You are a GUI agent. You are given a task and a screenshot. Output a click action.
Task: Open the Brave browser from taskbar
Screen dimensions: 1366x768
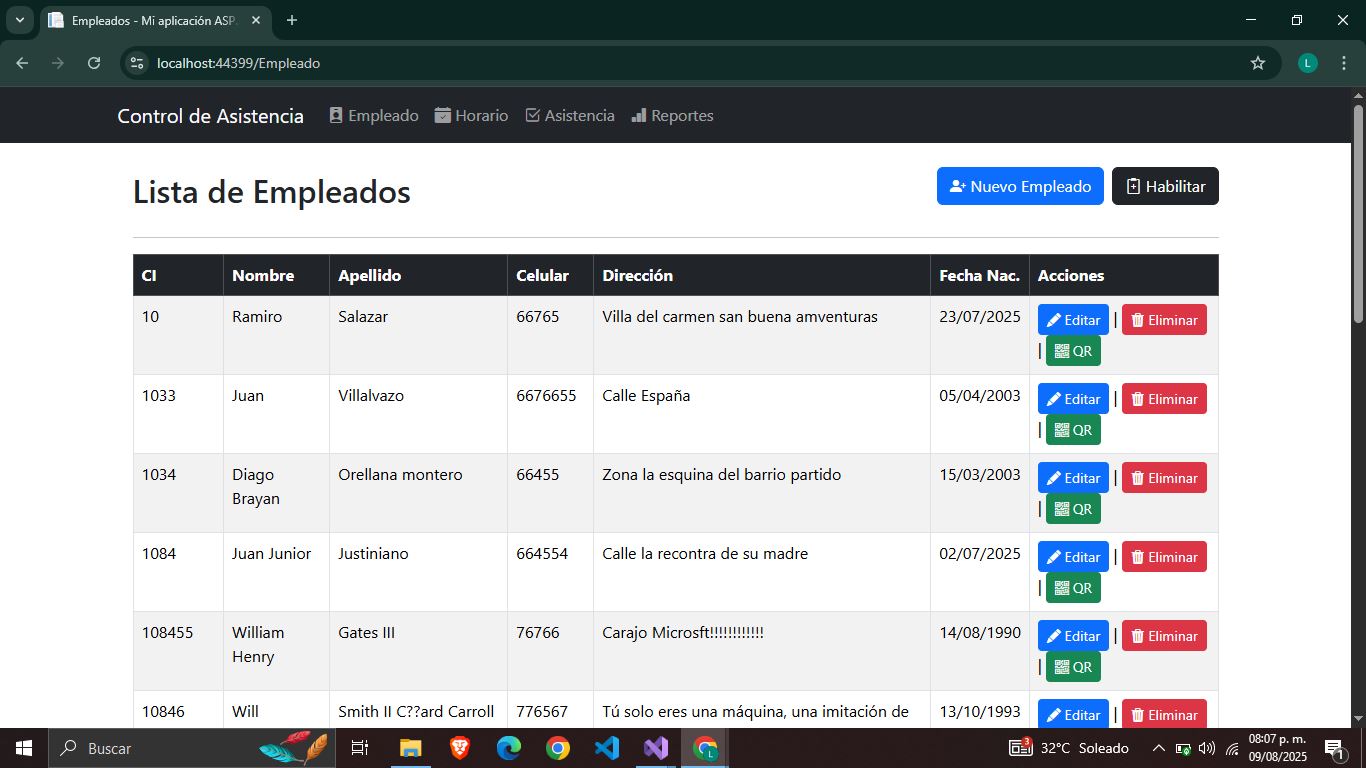pos(459,748)
